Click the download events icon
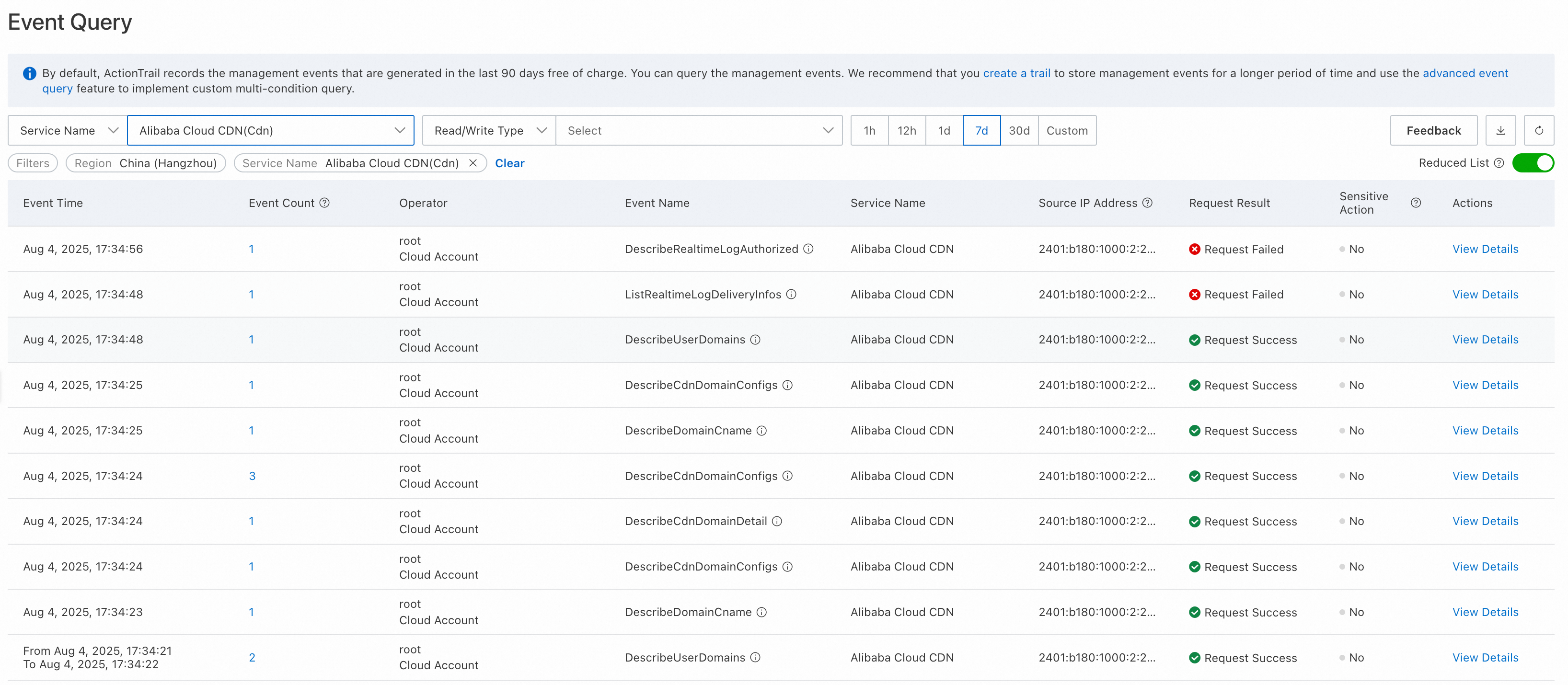1568x685 pixels. (1500, 130)
